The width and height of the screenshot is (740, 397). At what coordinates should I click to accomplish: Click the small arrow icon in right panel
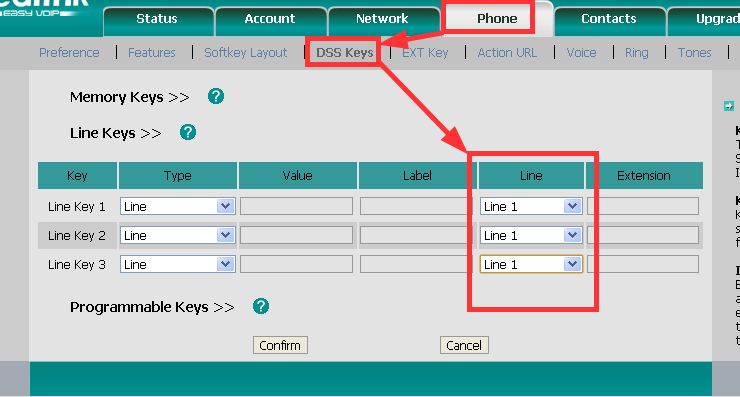[x=729, y=106]
